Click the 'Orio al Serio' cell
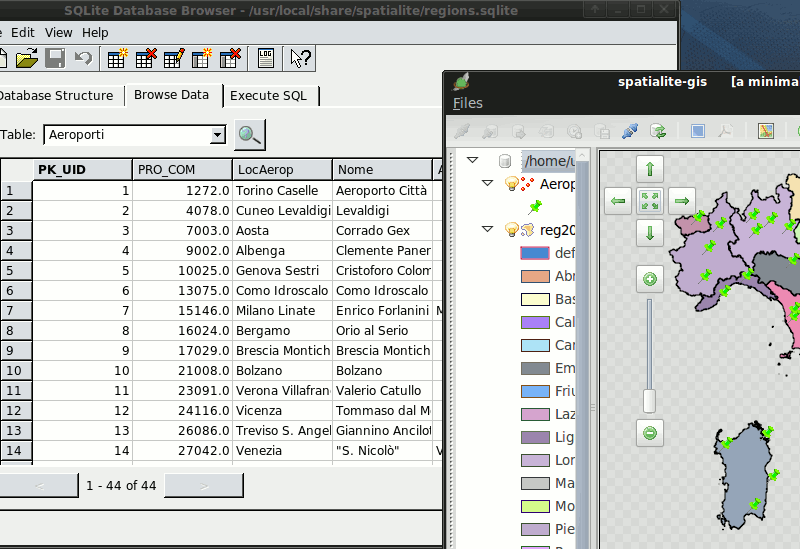 click(x=382, y=331)
